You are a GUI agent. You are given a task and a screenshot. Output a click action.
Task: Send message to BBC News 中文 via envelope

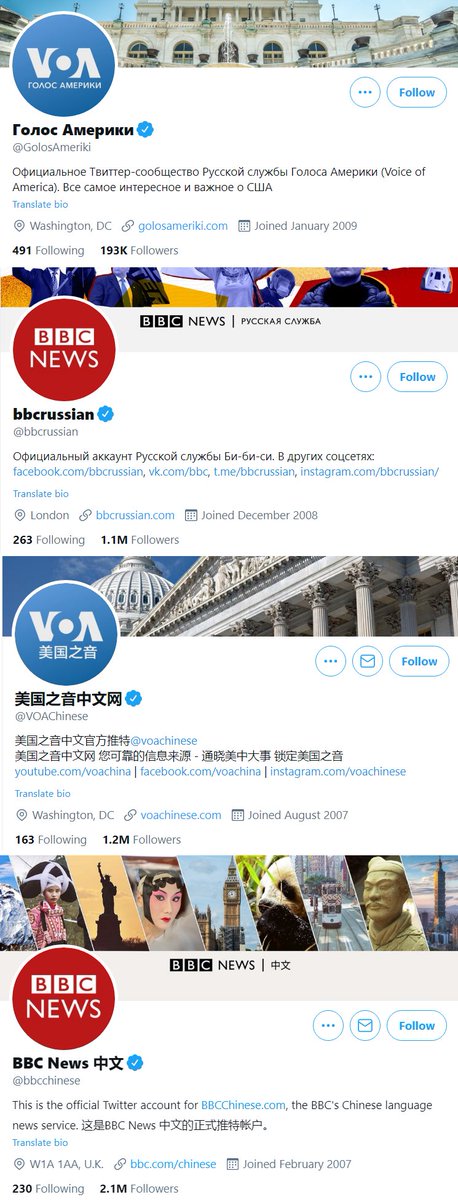(367, 1025)
